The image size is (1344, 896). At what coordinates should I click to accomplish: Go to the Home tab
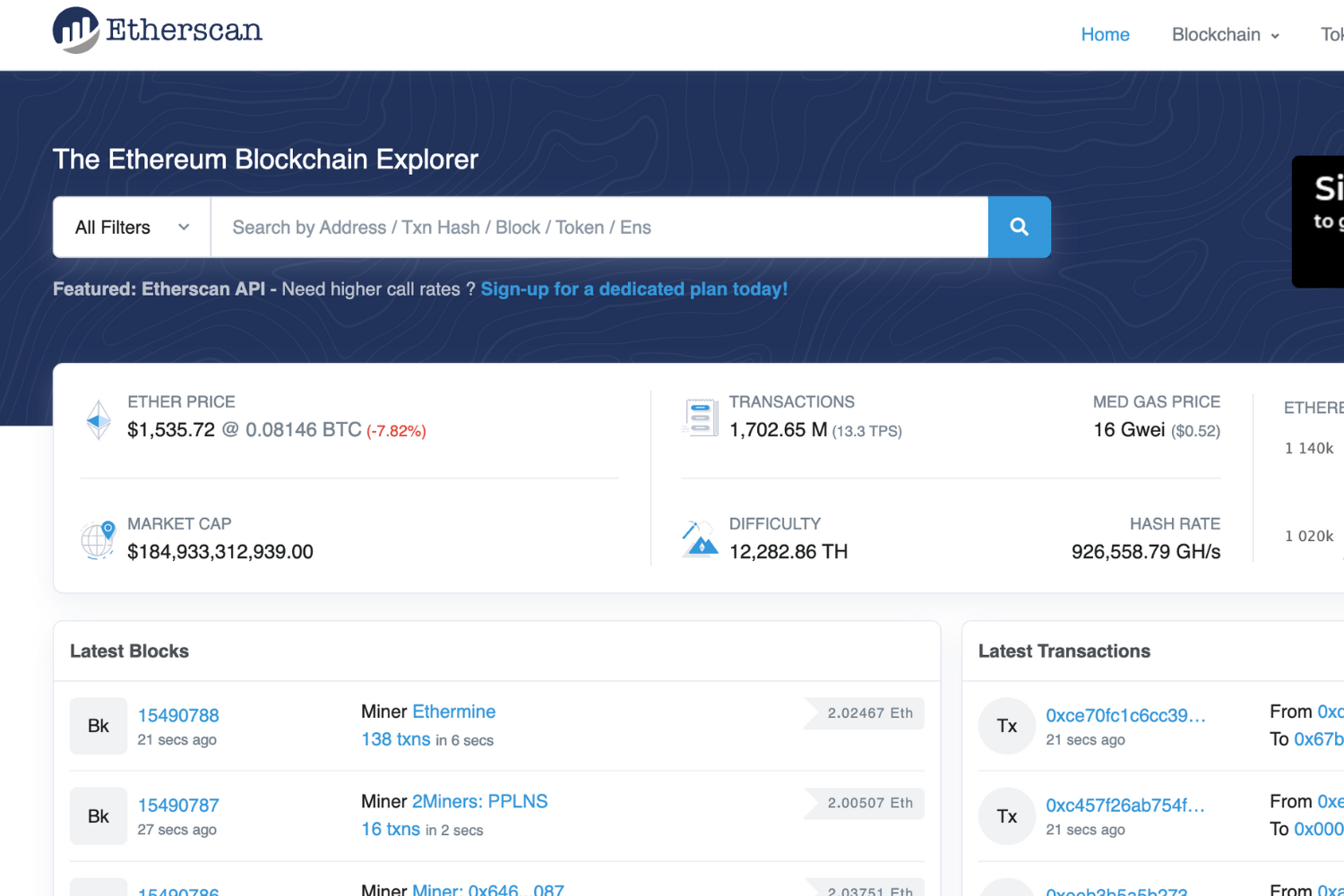click(1105, 35)
